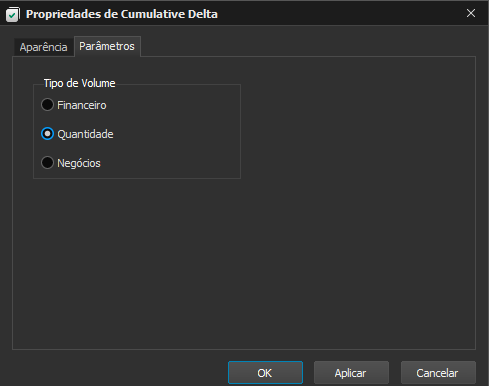
Task: Click the Propriedades de Cumulative Delta title text
Action: [122, 14]
